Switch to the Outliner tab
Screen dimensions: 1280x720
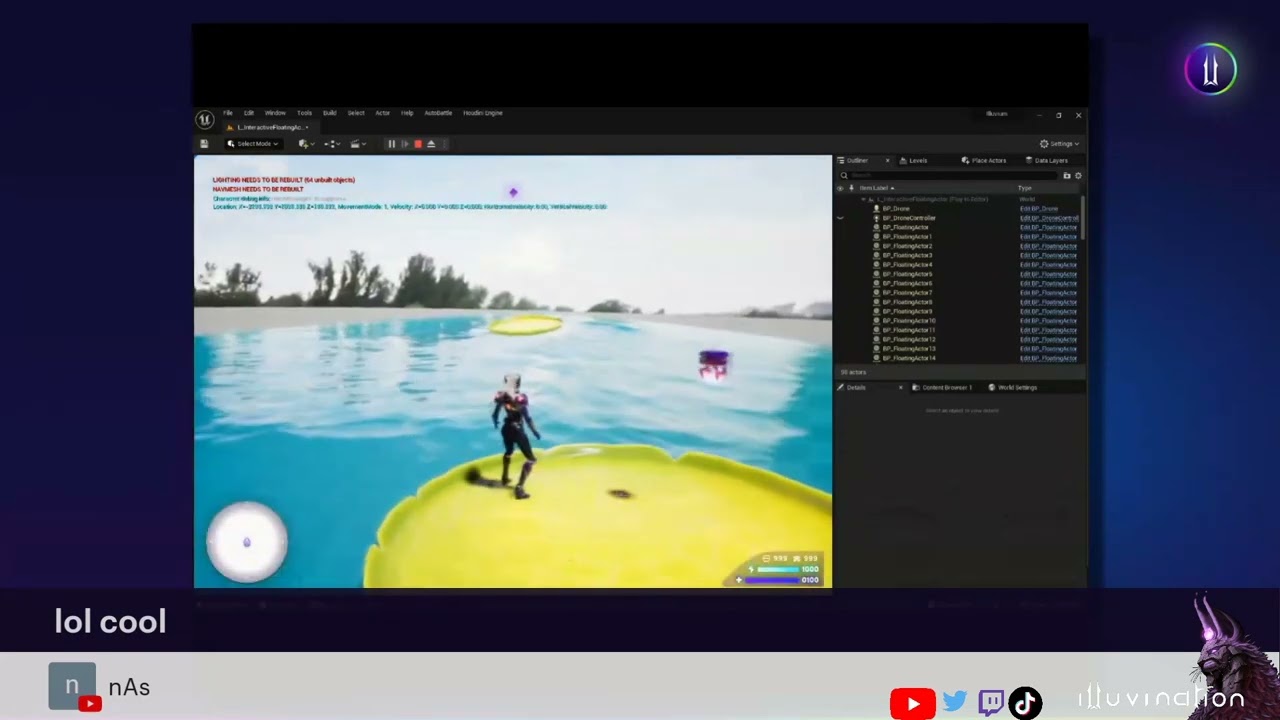(x=858, y=160)
